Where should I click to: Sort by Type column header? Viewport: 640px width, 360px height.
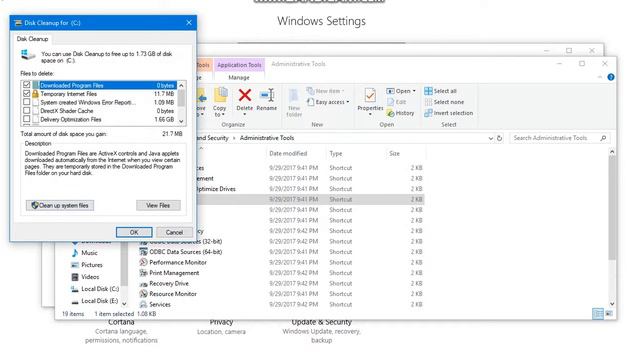pos(336,153)
